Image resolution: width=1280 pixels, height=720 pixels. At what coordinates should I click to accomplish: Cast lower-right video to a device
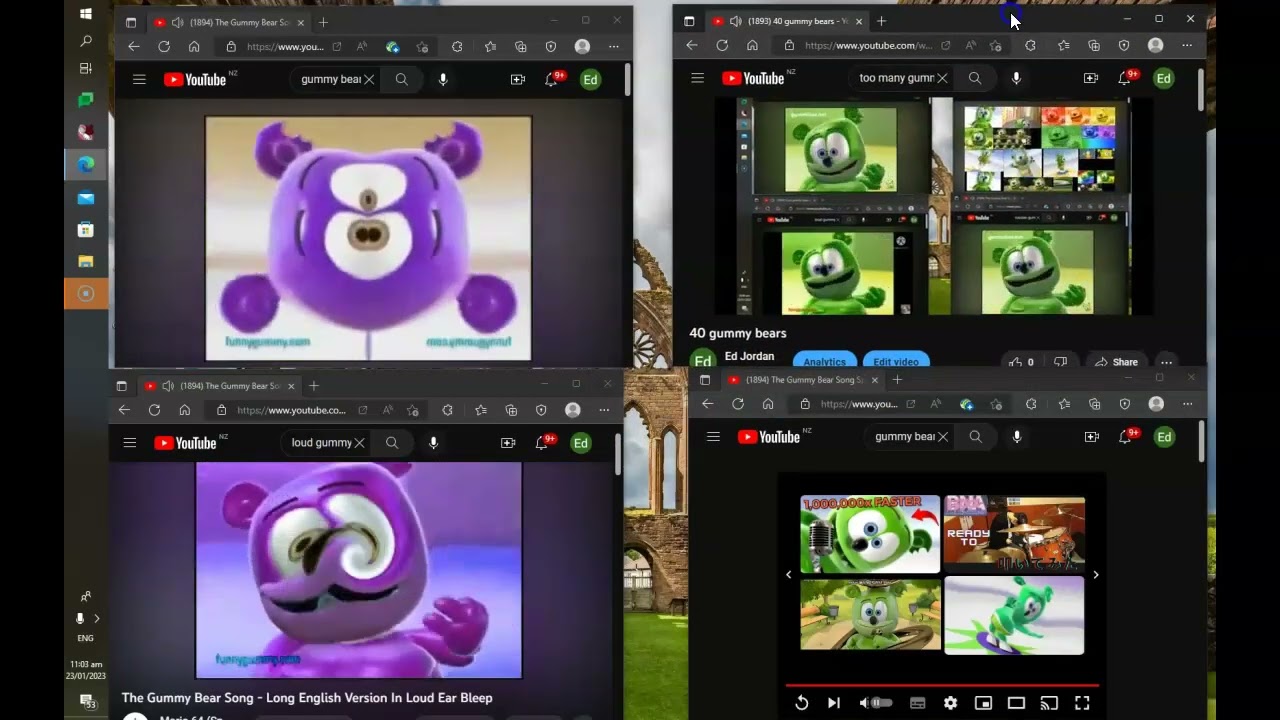coord(1049,703)
